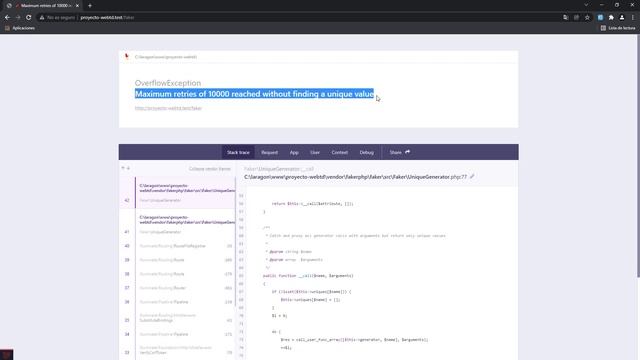
Task: Click the browser page vertical scrollbar
Action: [638, 155]
